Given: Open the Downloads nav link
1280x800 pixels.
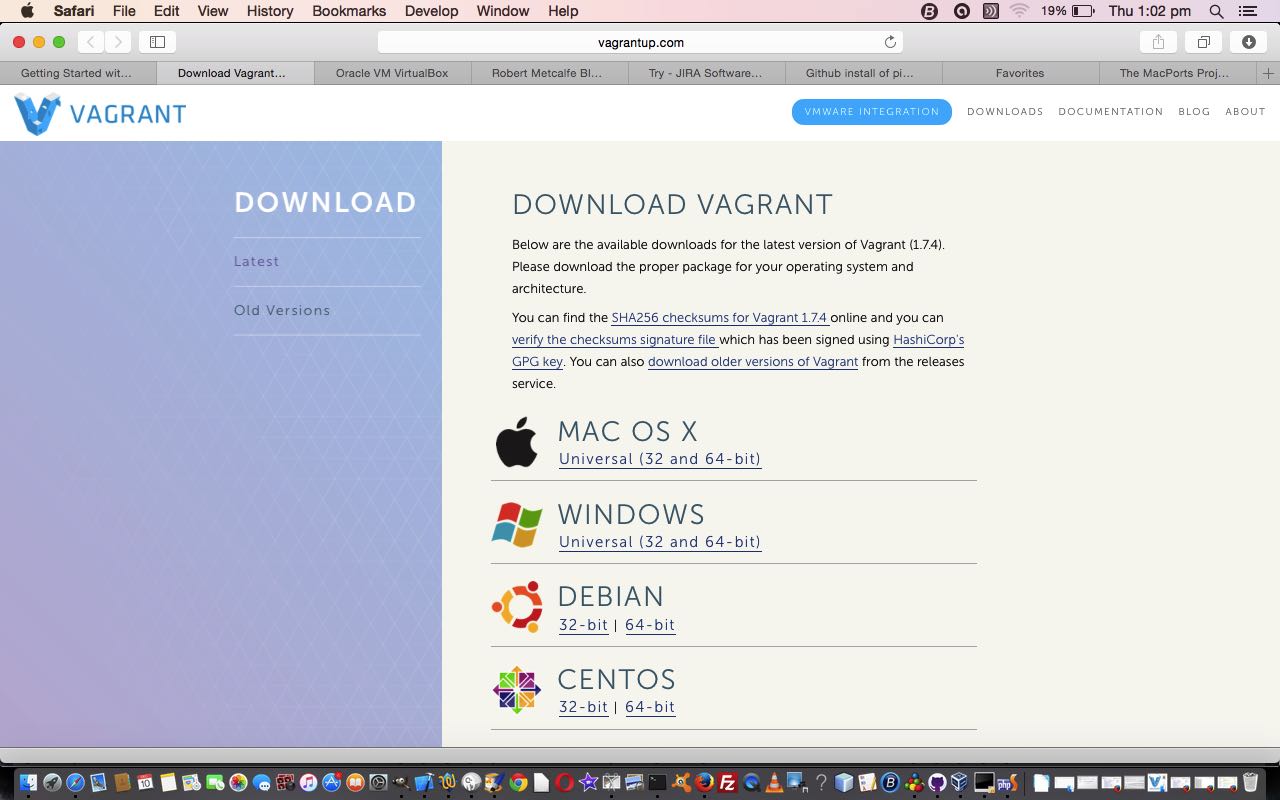Looking at the screenshot, I should tap(1005, 112).
